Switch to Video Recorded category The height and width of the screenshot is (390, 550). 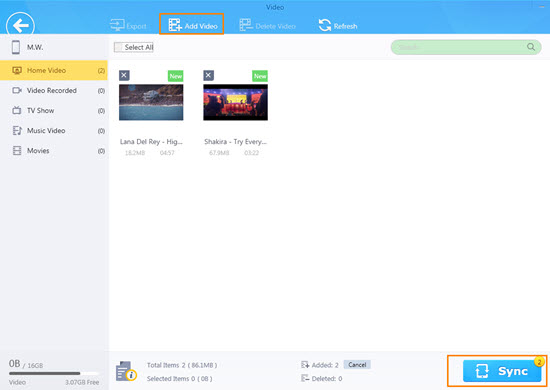pyautogui.click(x=54, y=90)
